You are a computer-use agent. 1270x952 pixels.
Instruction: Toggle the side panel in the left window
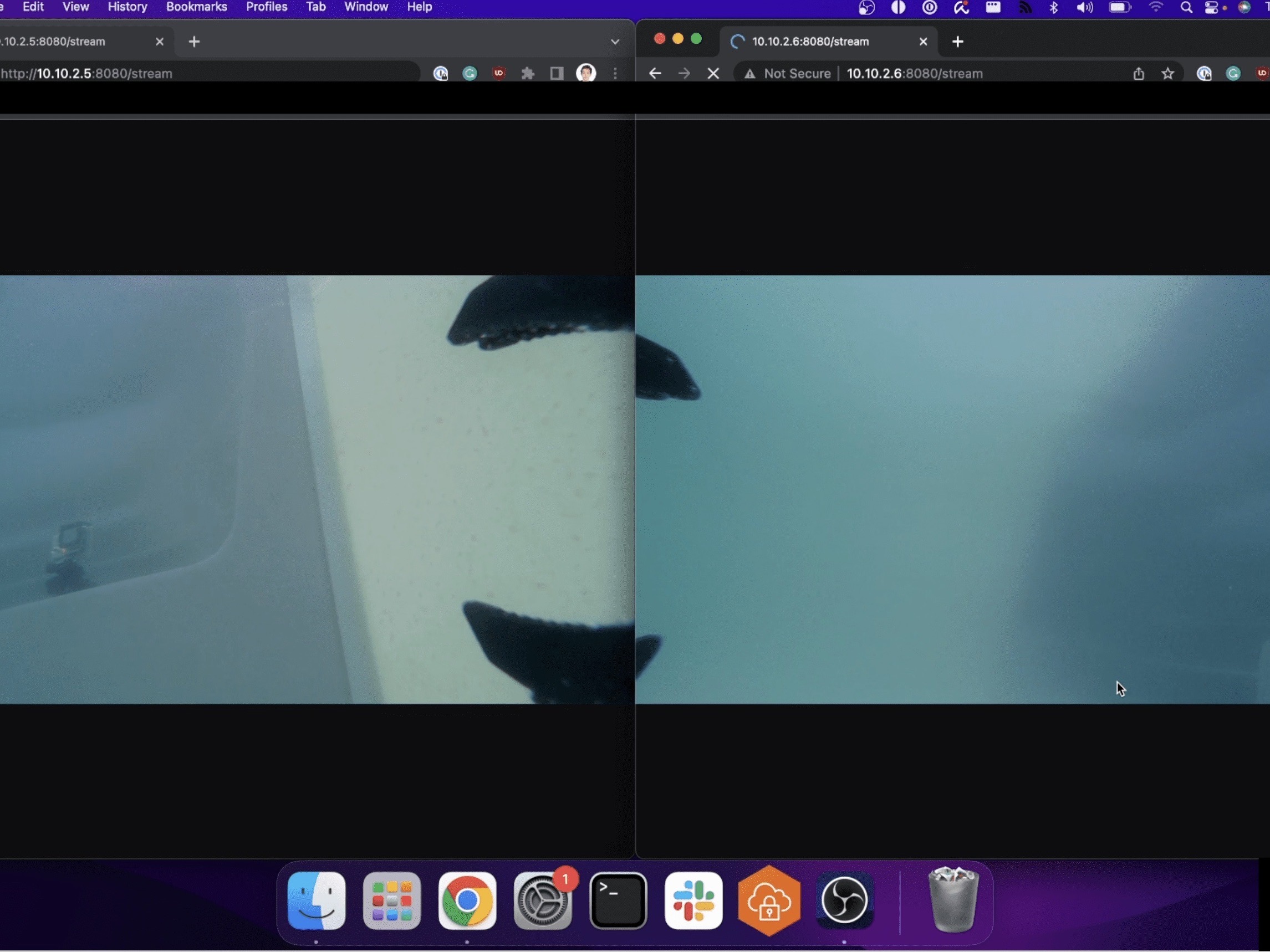pyautogui.click(x=557, y=74)
